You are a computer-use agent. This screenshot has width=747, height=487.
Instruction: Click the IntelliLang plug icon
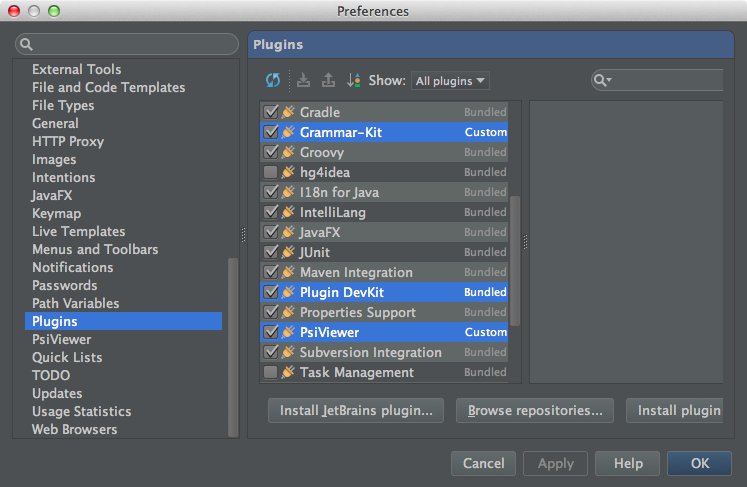point(288,212)
